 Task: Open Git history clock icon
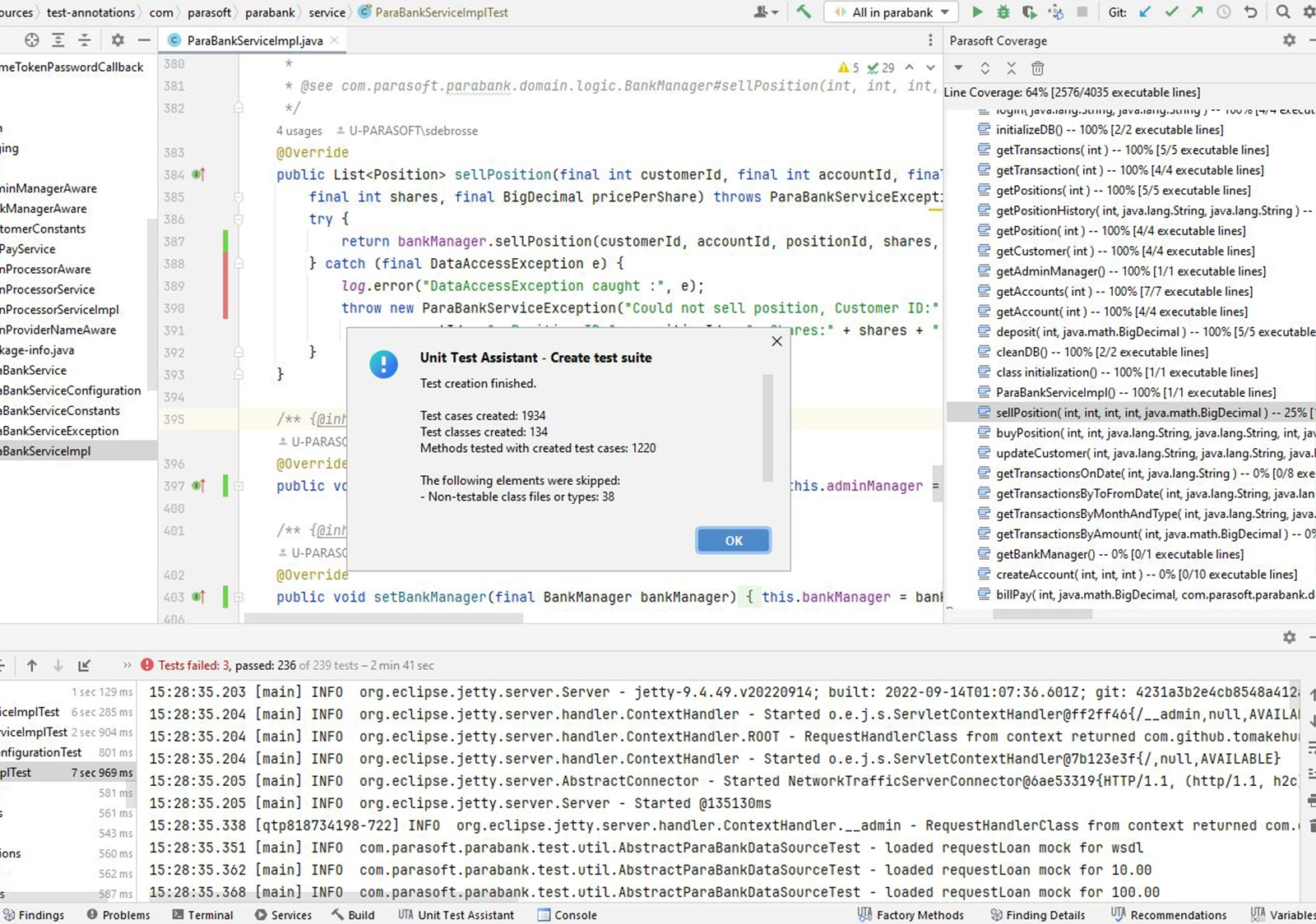coord(1224,12)
